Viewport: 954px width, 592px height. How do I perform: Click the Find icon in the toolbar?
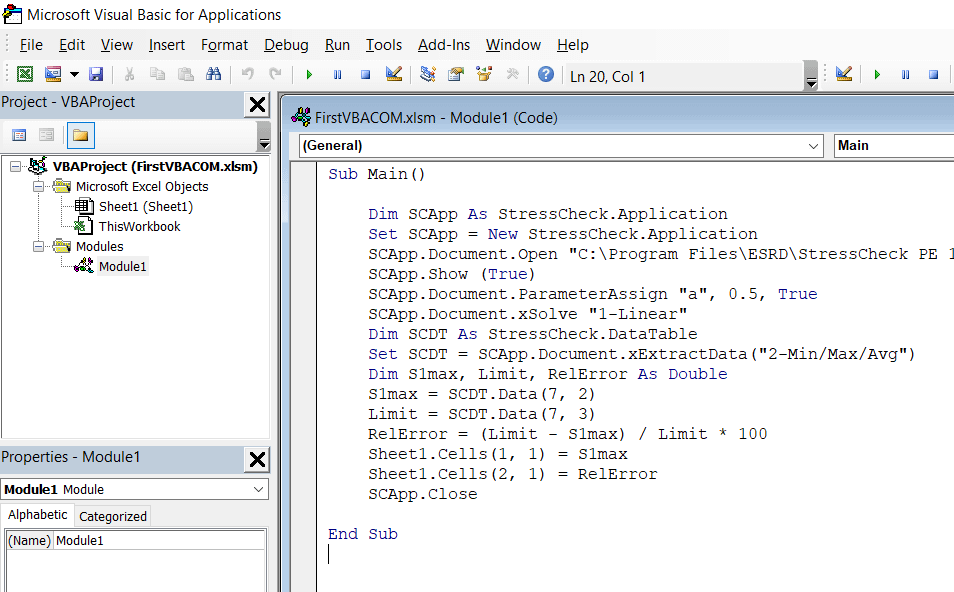[x=214, y=74]
